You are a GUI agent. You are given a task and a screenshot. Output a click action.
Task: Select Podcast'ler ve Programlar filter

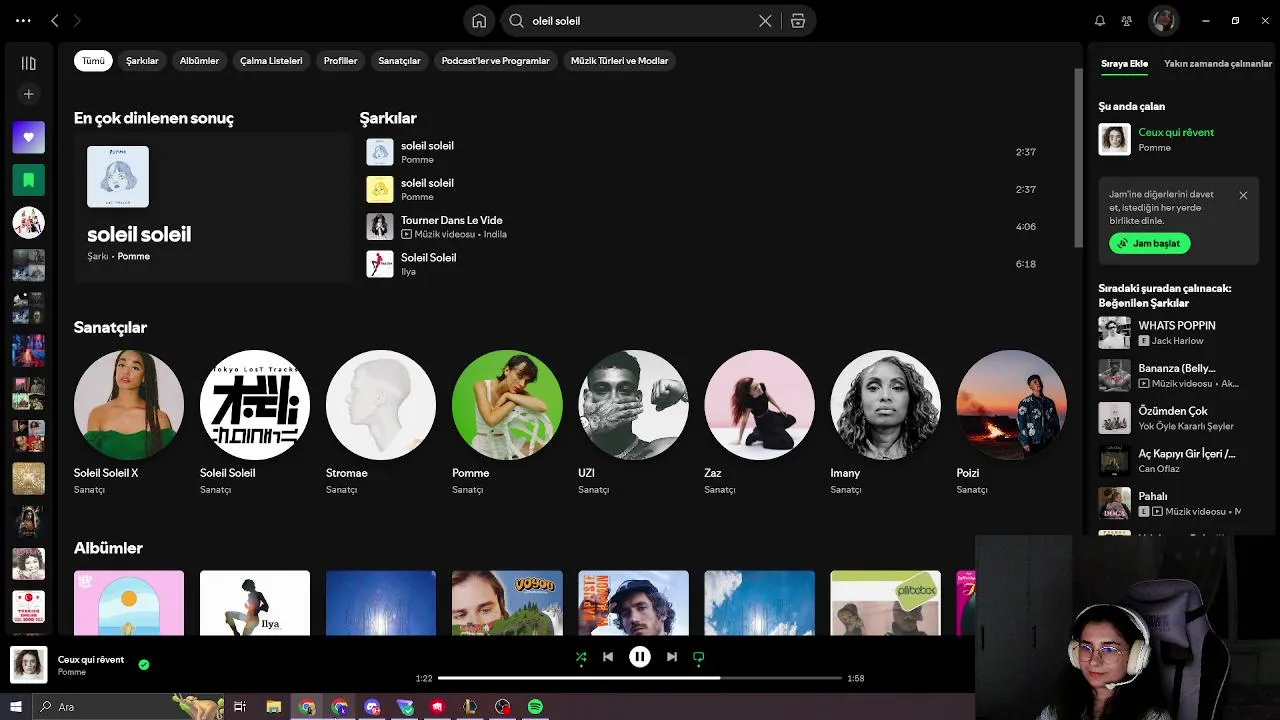496,61
